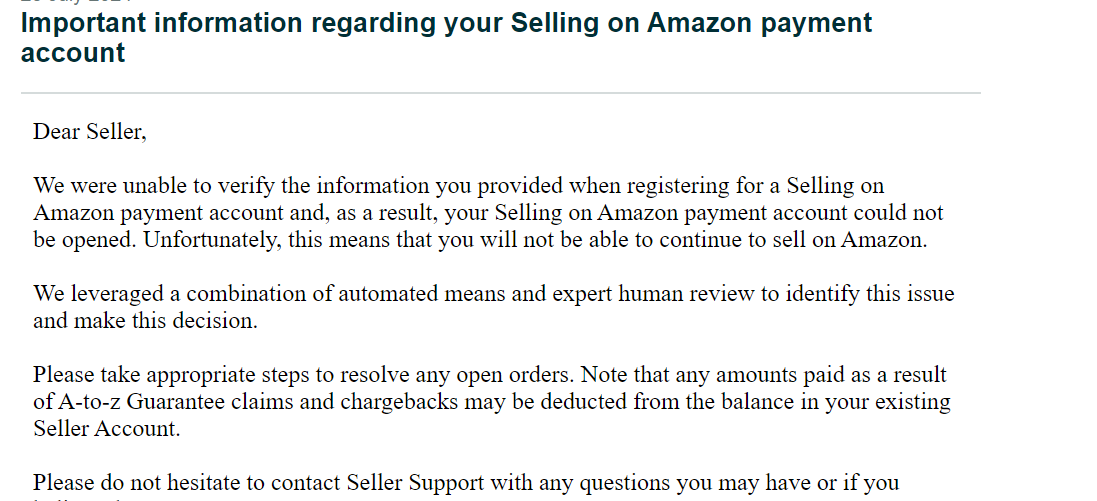1097x501 pixels.
Task: Click the line "and make this decision."
Action: pyautogui.click(x=146, y=321)
